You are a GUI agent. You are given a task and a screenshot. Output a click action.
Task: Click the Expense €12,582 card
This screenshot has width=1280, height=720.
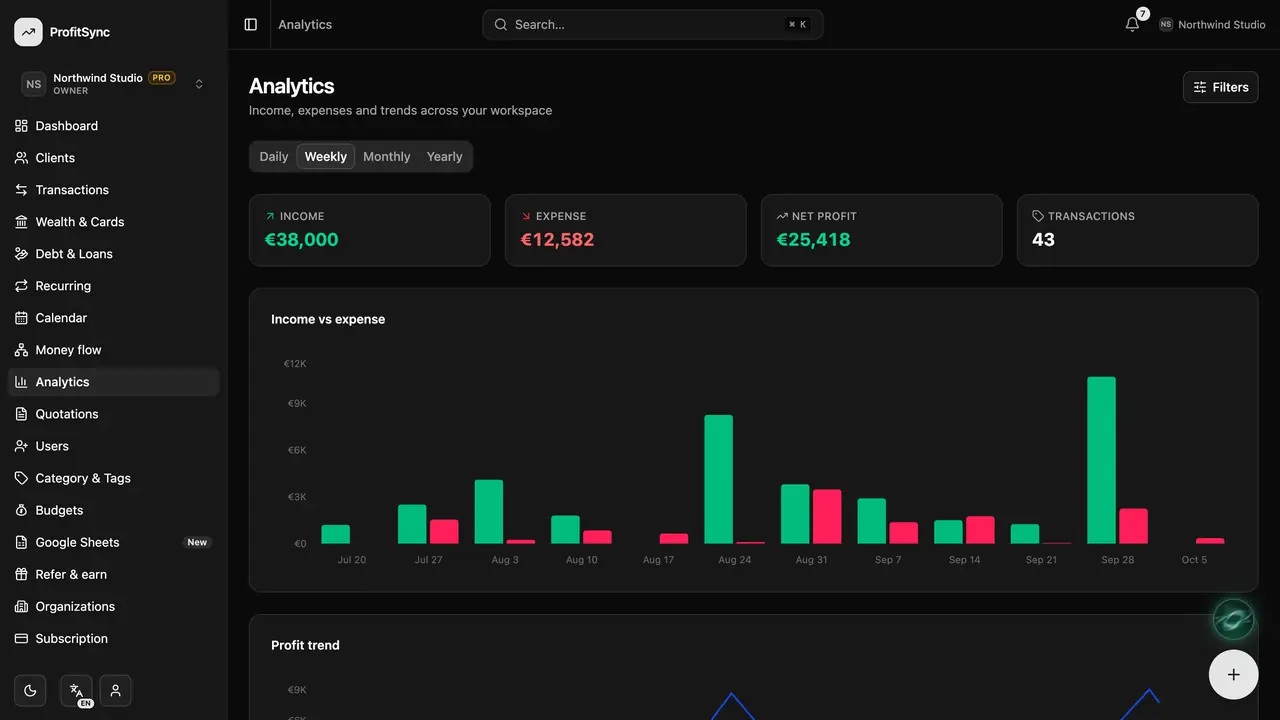626,230
